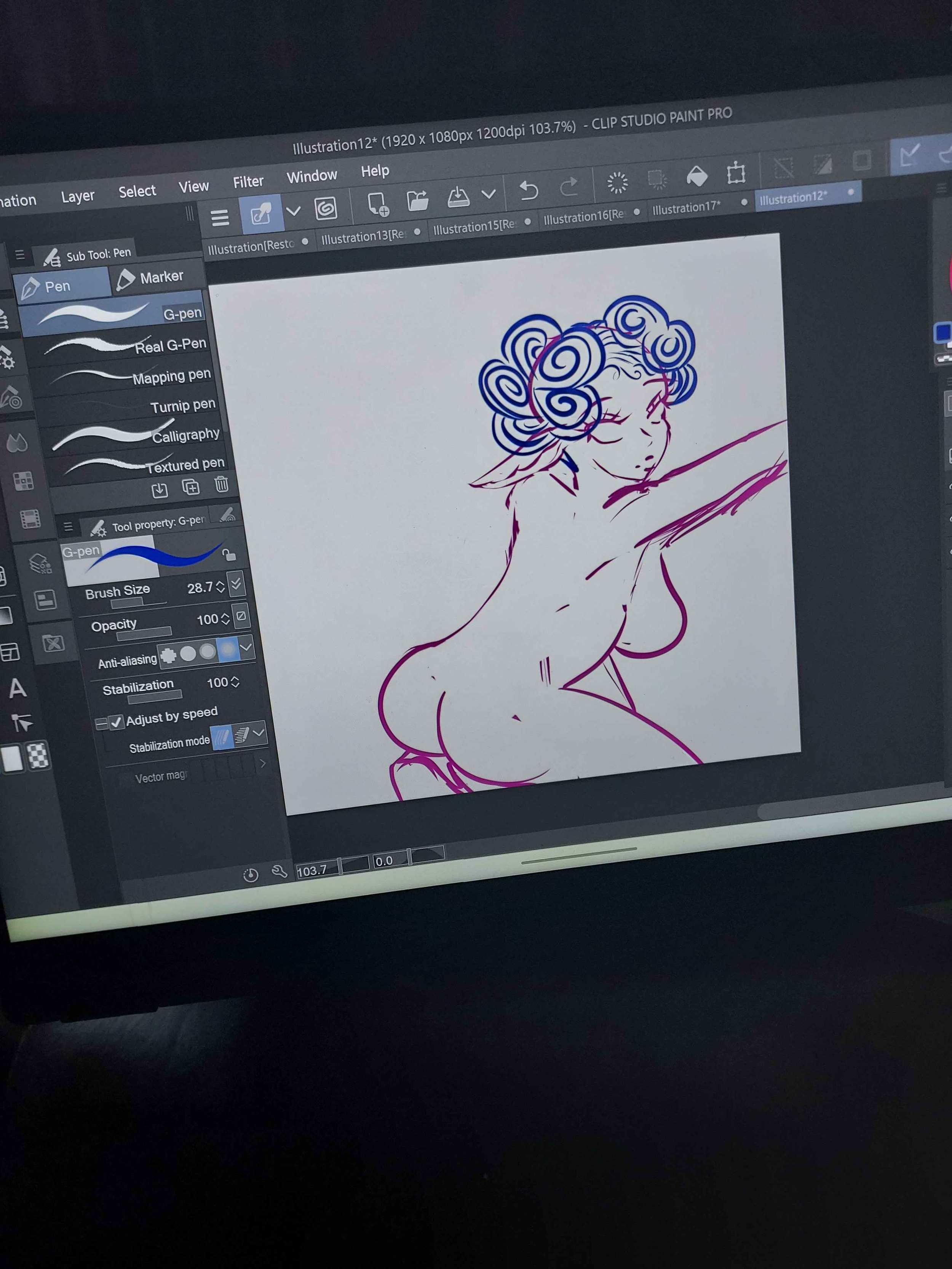Viewport: 952px width, 1269px height.
Task: Open file using folder icon
Action: [417, 201]
